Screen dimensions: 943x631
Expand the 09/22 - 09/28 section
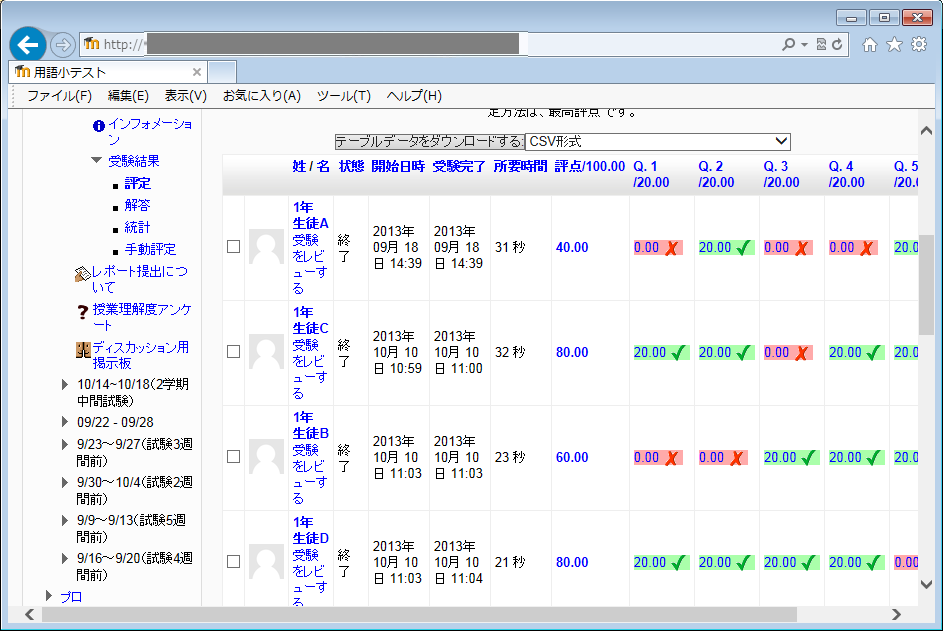(x=65, y=422)
